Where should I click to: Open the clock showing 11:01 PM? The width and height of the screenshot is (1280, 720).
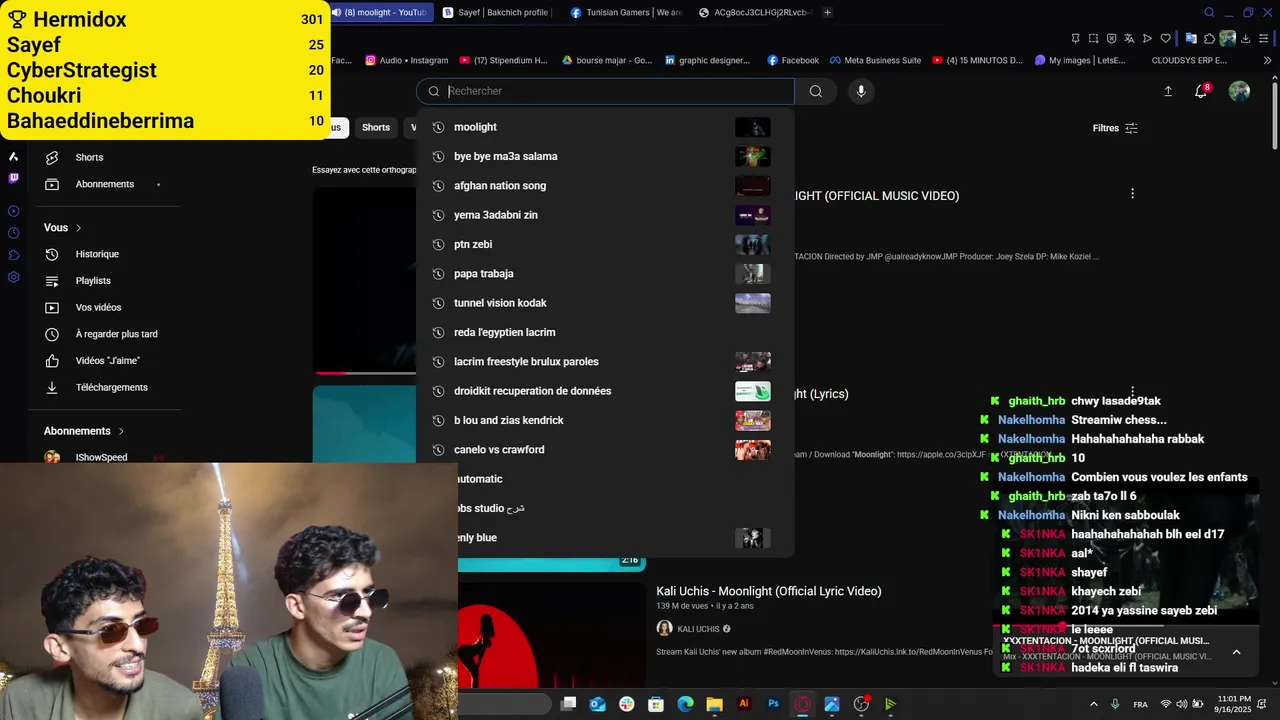coord(1235,704)
